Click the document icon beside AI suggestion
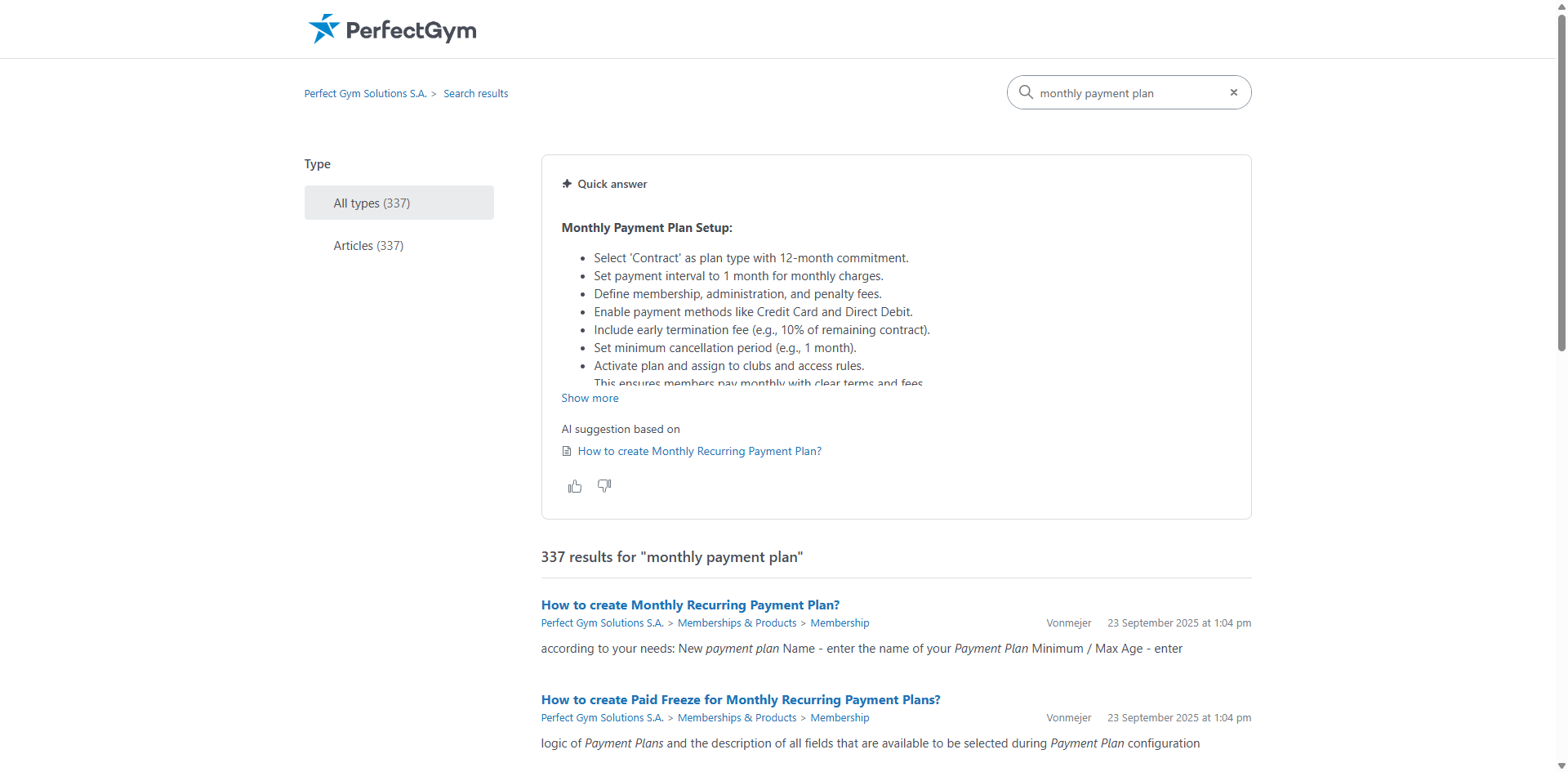Screen dimensions: 1568x772 [x=567, y=451]
